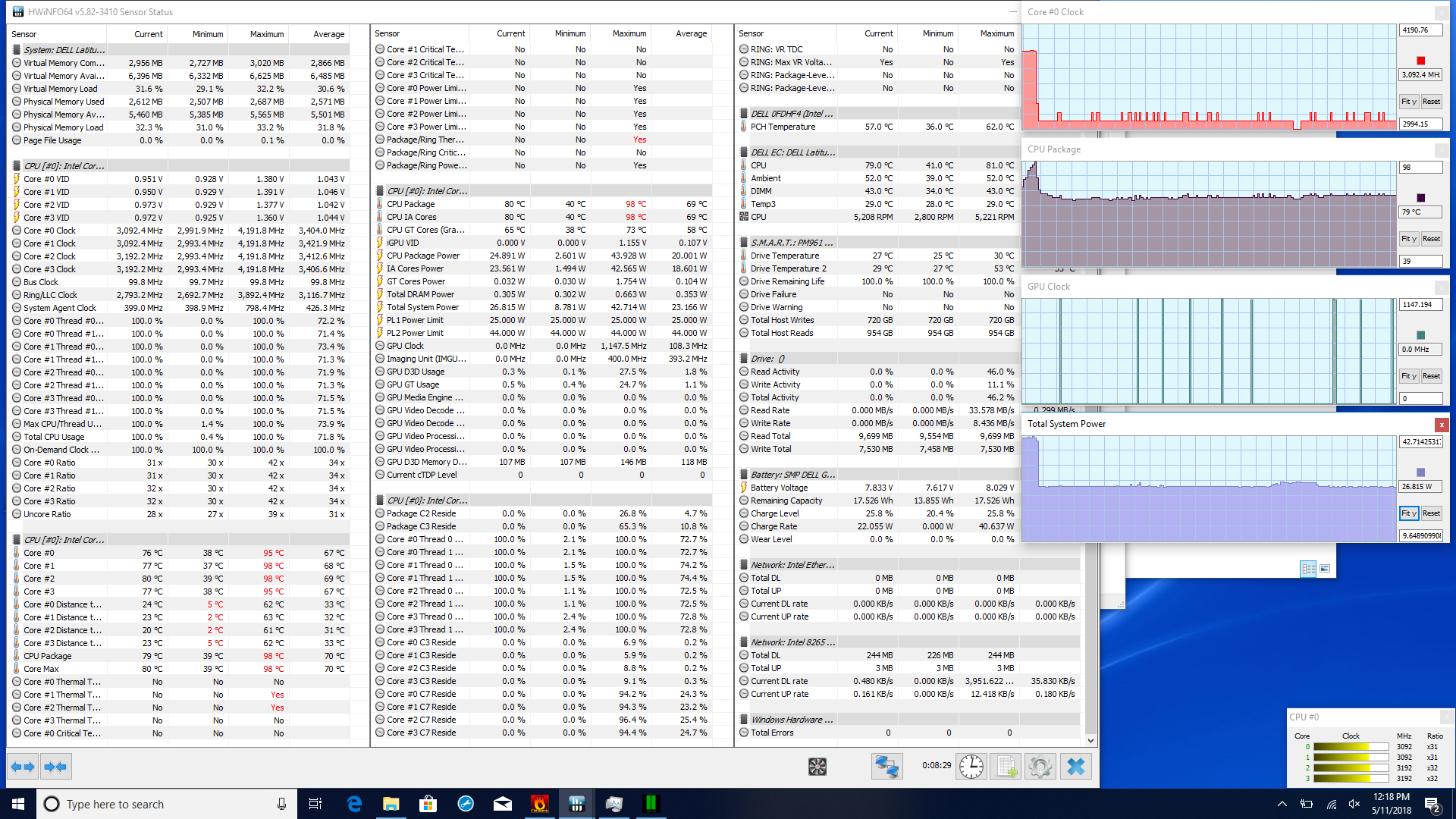Close the Total System Power graph window

(1441, 425)
